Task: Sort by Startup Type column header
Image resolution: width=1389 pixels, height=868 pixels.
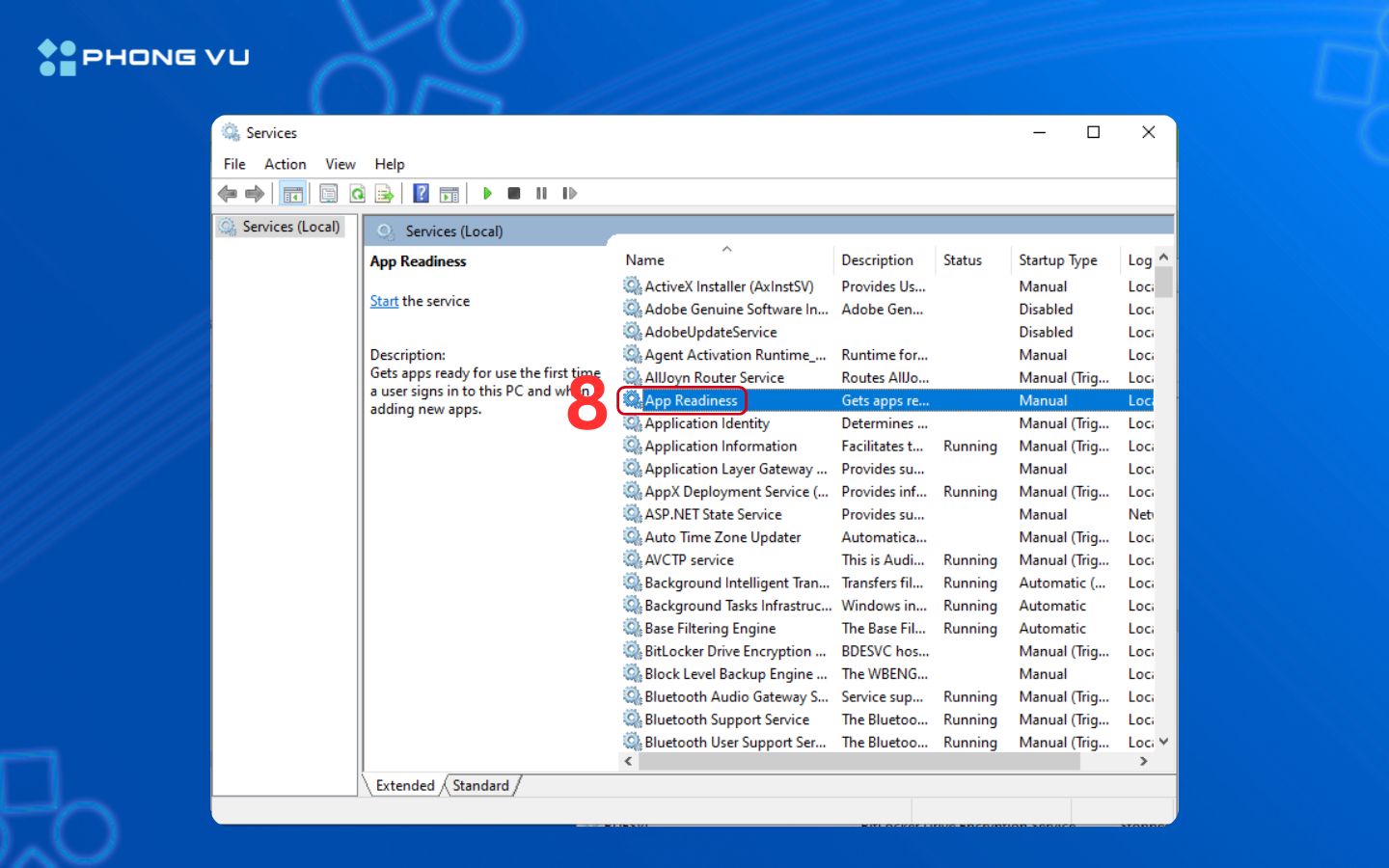Action: [x=1057, y=260]
